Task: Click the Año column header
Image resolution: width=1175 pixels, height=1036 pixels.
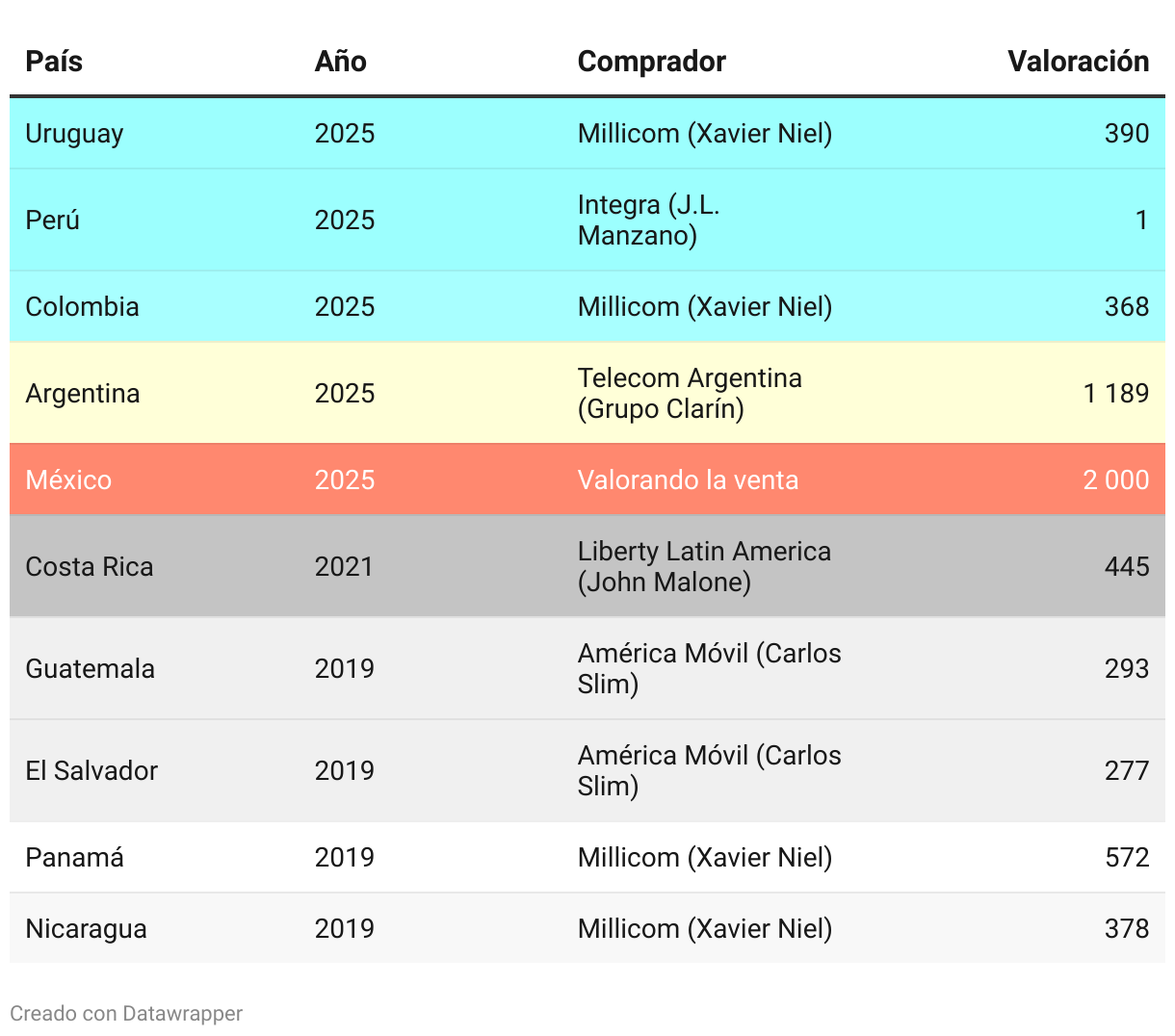Action: click(x=341, y=62)
